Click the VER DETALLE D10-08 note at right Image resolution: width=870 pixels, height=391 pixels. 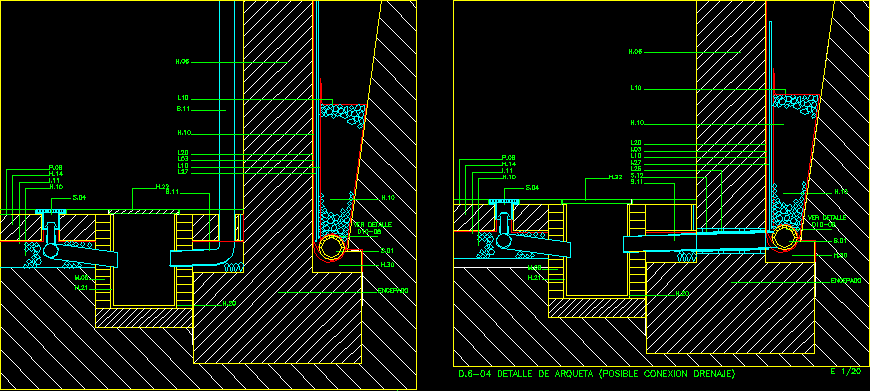827,221
